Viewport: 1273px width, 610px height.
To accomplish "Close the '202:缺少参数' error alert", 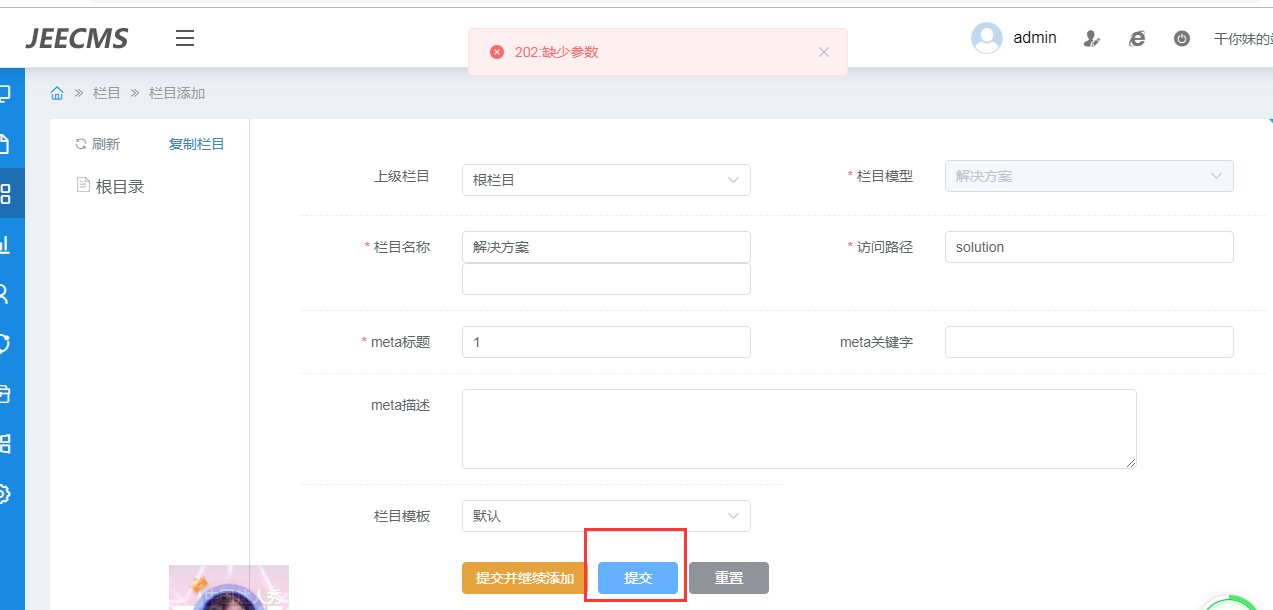I will [x=824, y=52].
